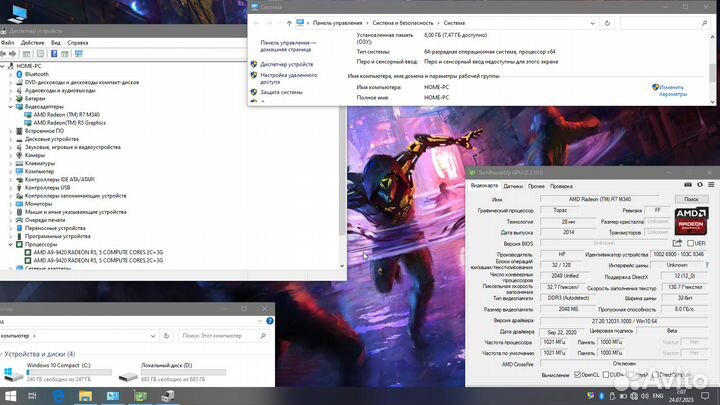This screenshot has width=720, height=405.
Task: Open the Действие menu in Device Manager
Action: pos(33,43)
